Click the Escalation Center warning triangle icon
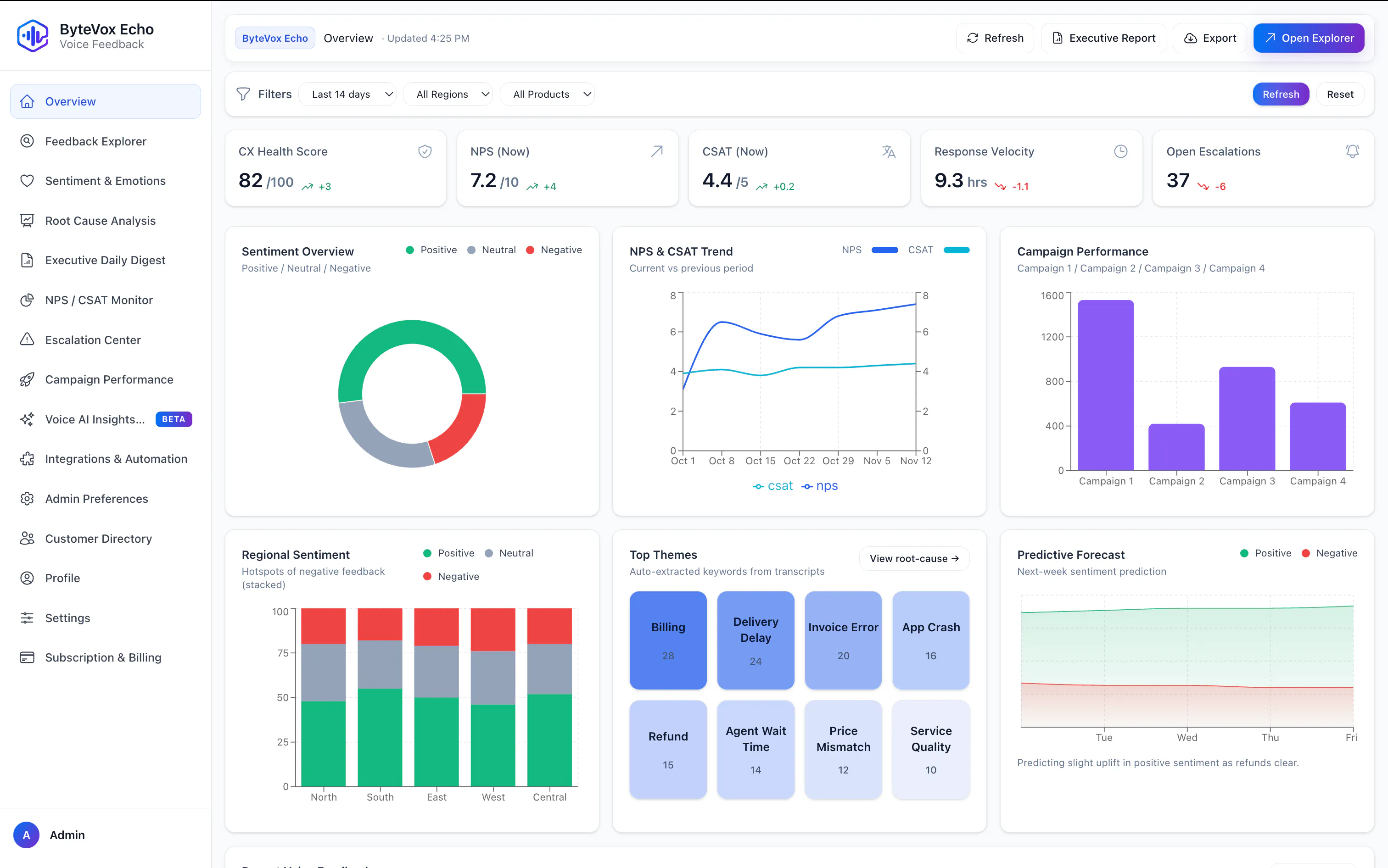 27,340
